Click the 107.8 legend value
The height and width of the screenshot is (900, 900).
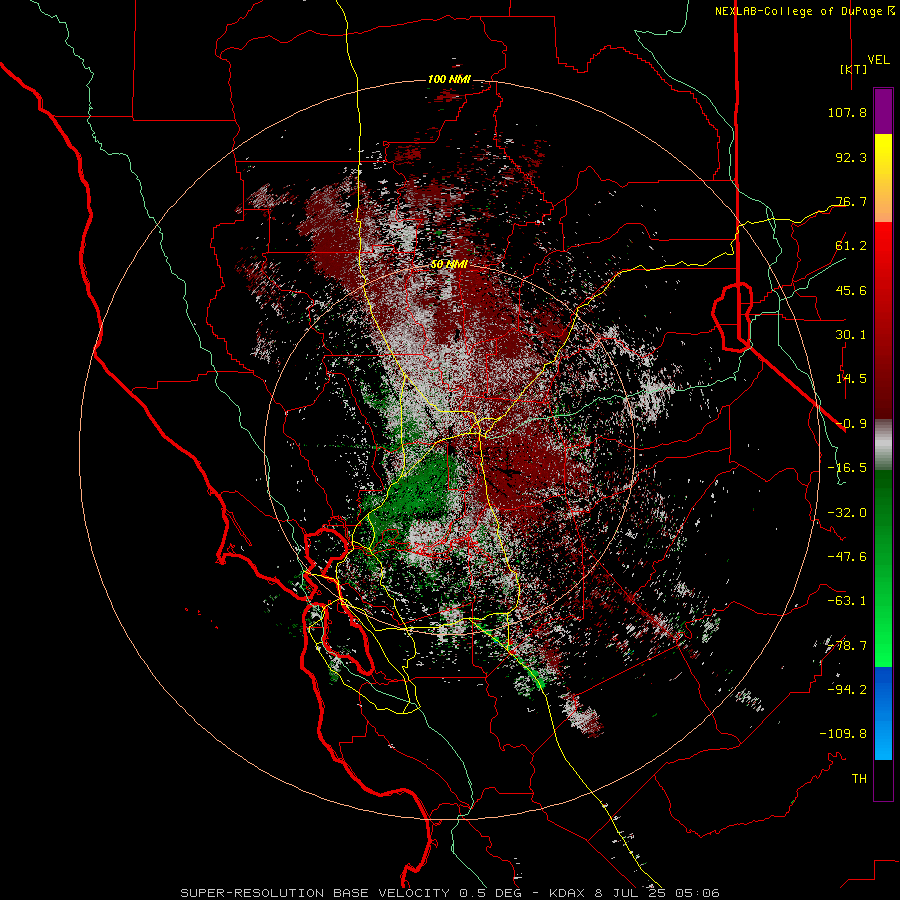[847, 112]
